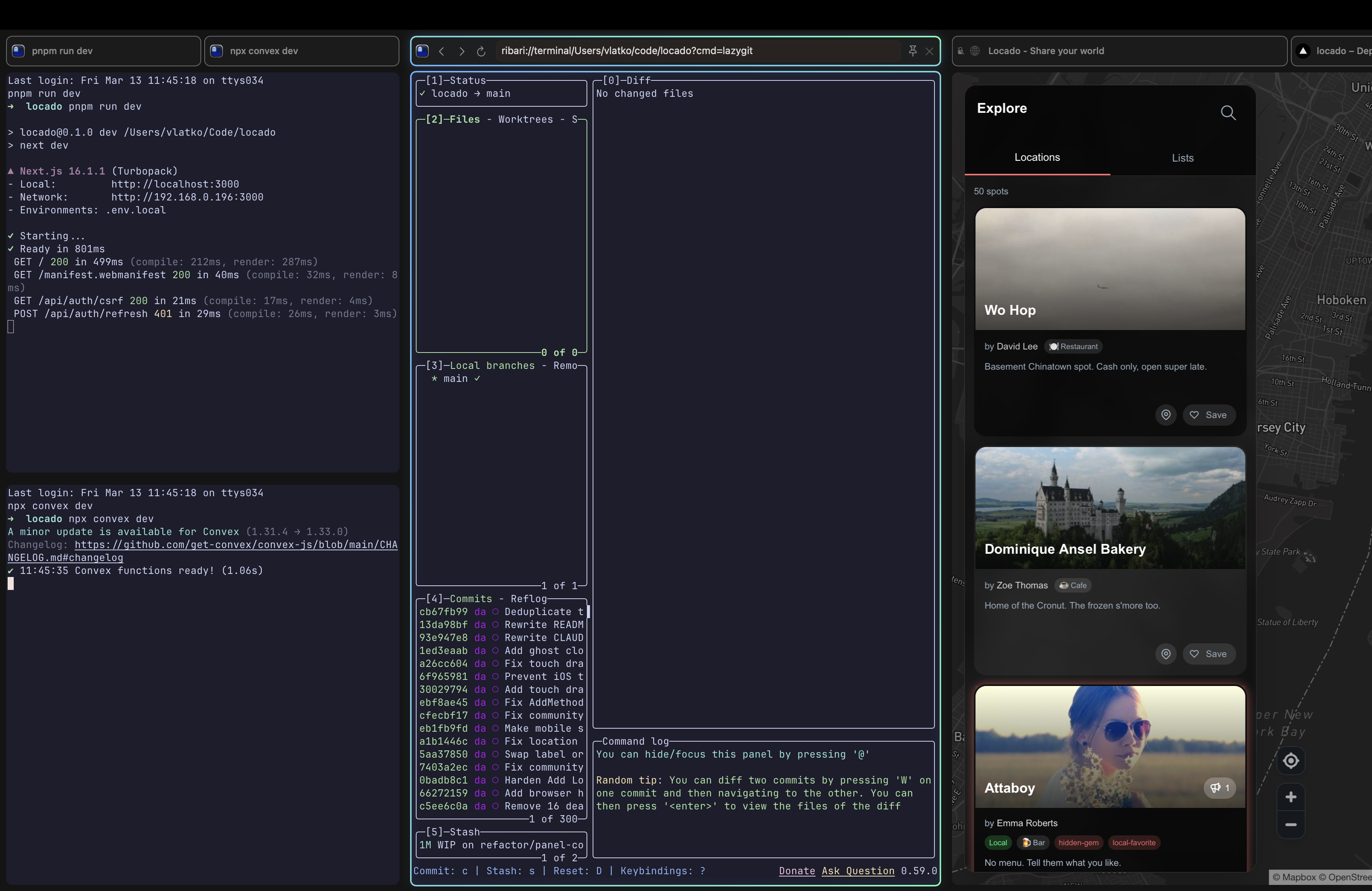Open the Convex changelog GitHub link
This screenshot has height=891, width=1372.
(x=202, y=551)
